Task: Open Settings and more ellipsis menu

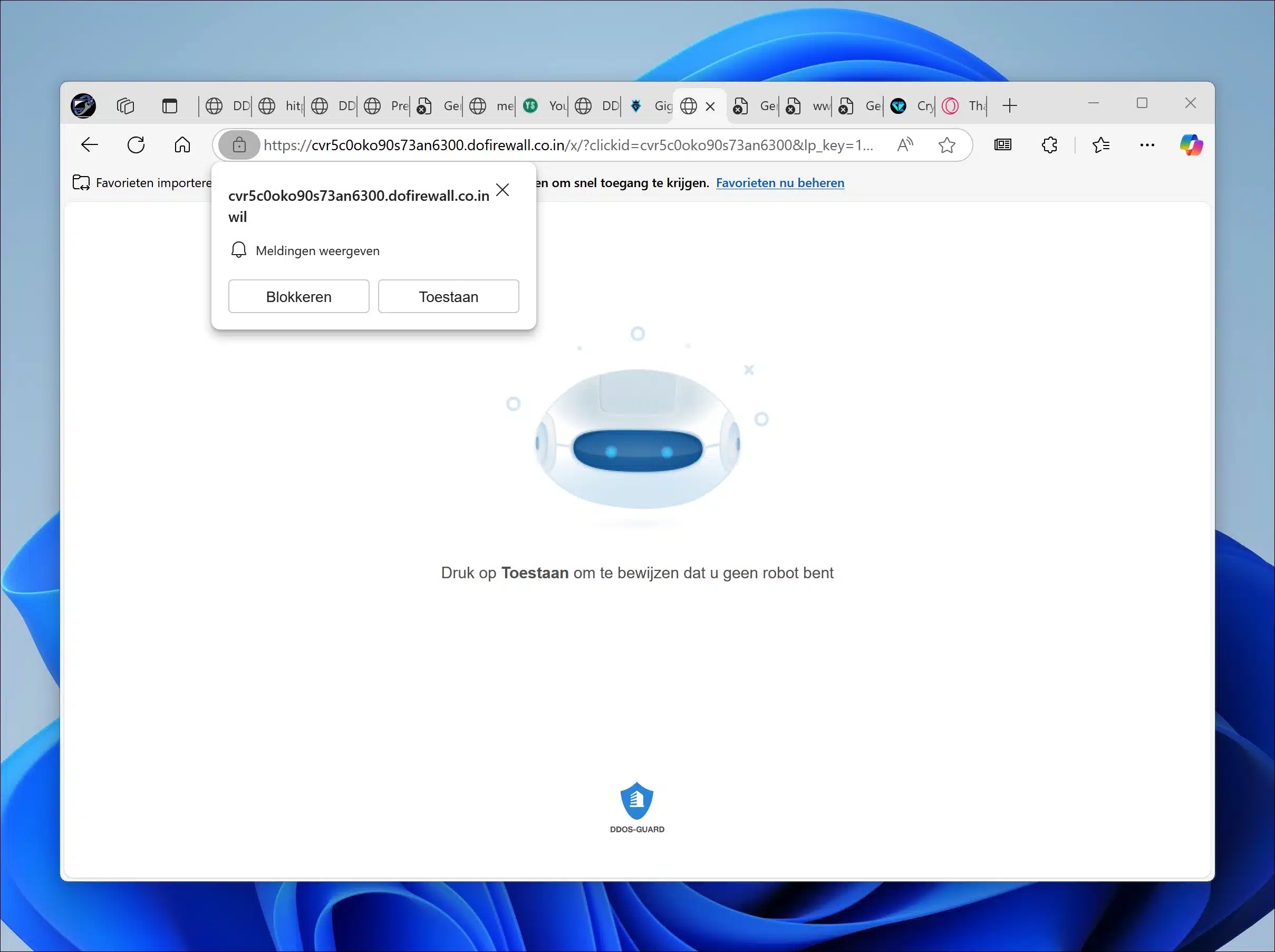Action: click(1147, 145)
